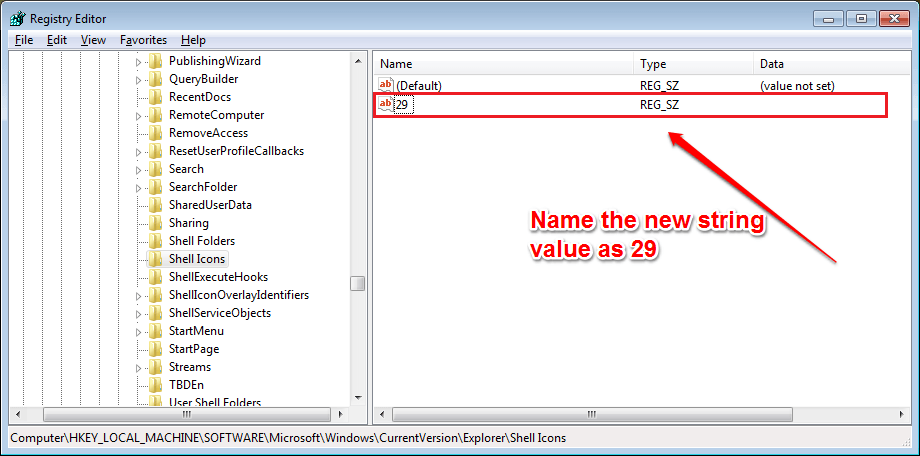Click the name edit box containing 29
920x456 pixels.
tap(404, 105)
